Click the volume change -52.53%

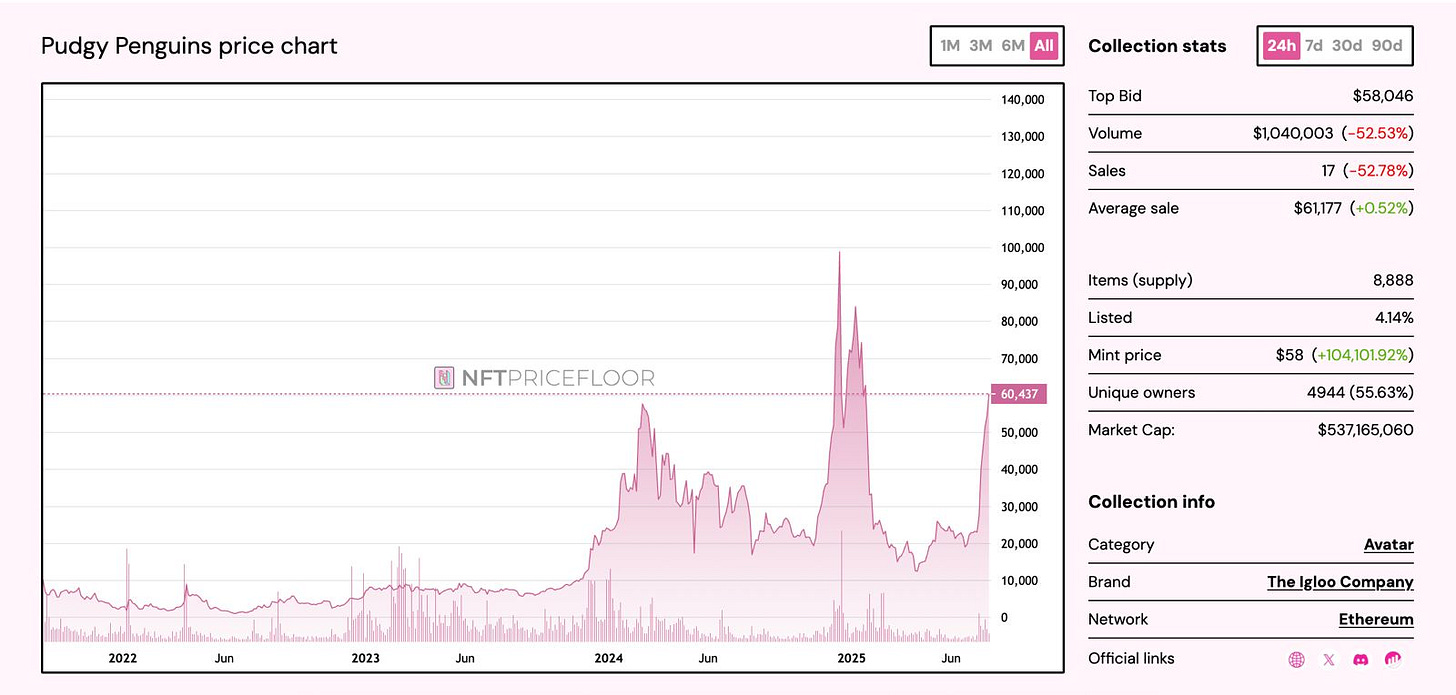coord(1378,133)
